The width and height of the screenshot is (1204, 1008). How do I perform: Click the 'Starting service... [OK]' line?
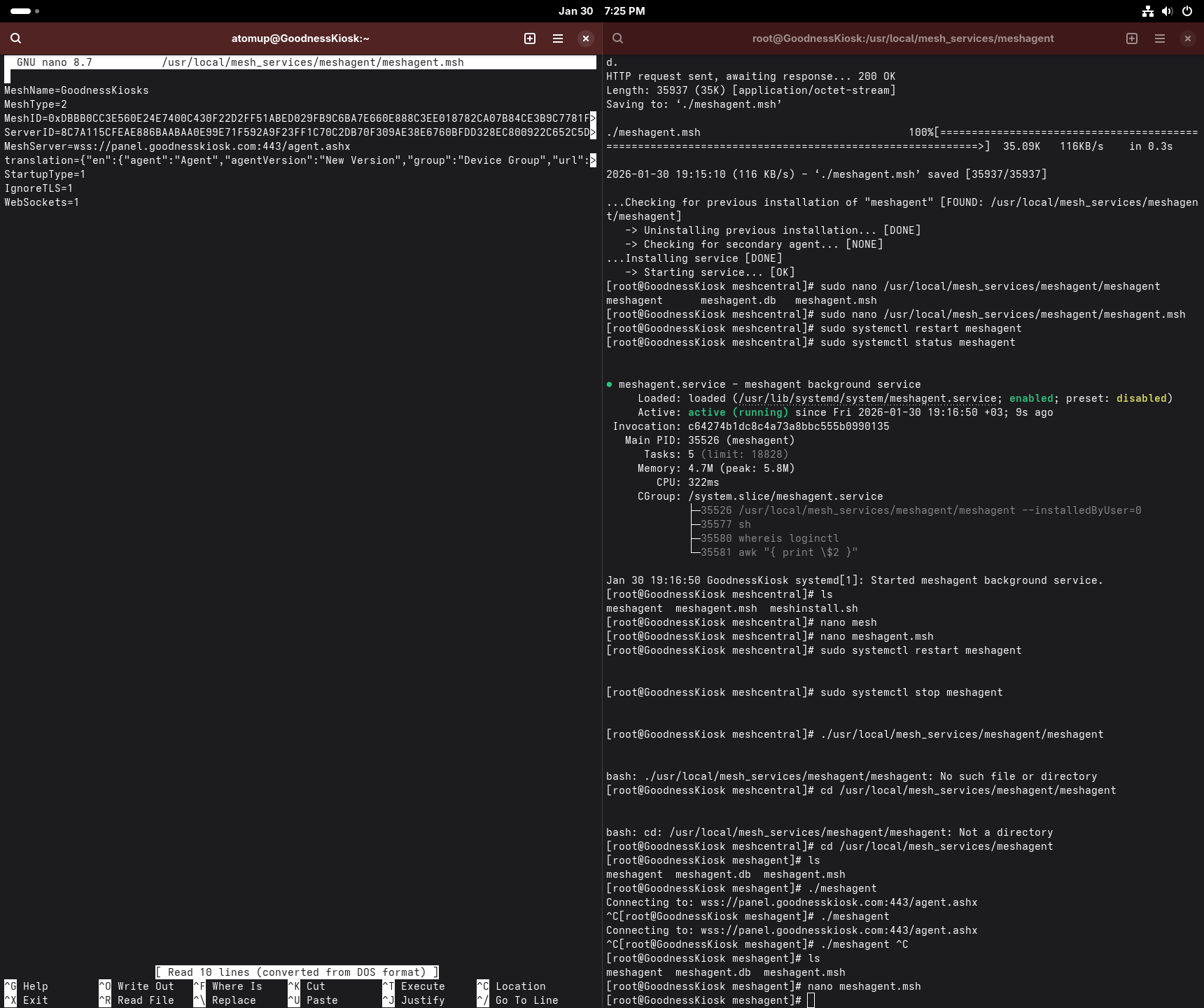tap(710, 272)
